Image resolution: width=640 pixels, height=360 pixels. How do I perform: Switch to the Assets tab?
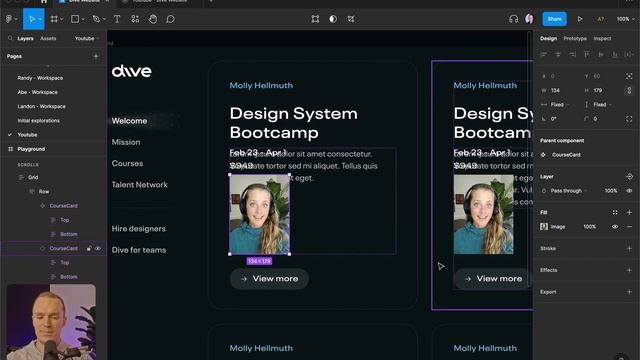[x=48, y=38]
